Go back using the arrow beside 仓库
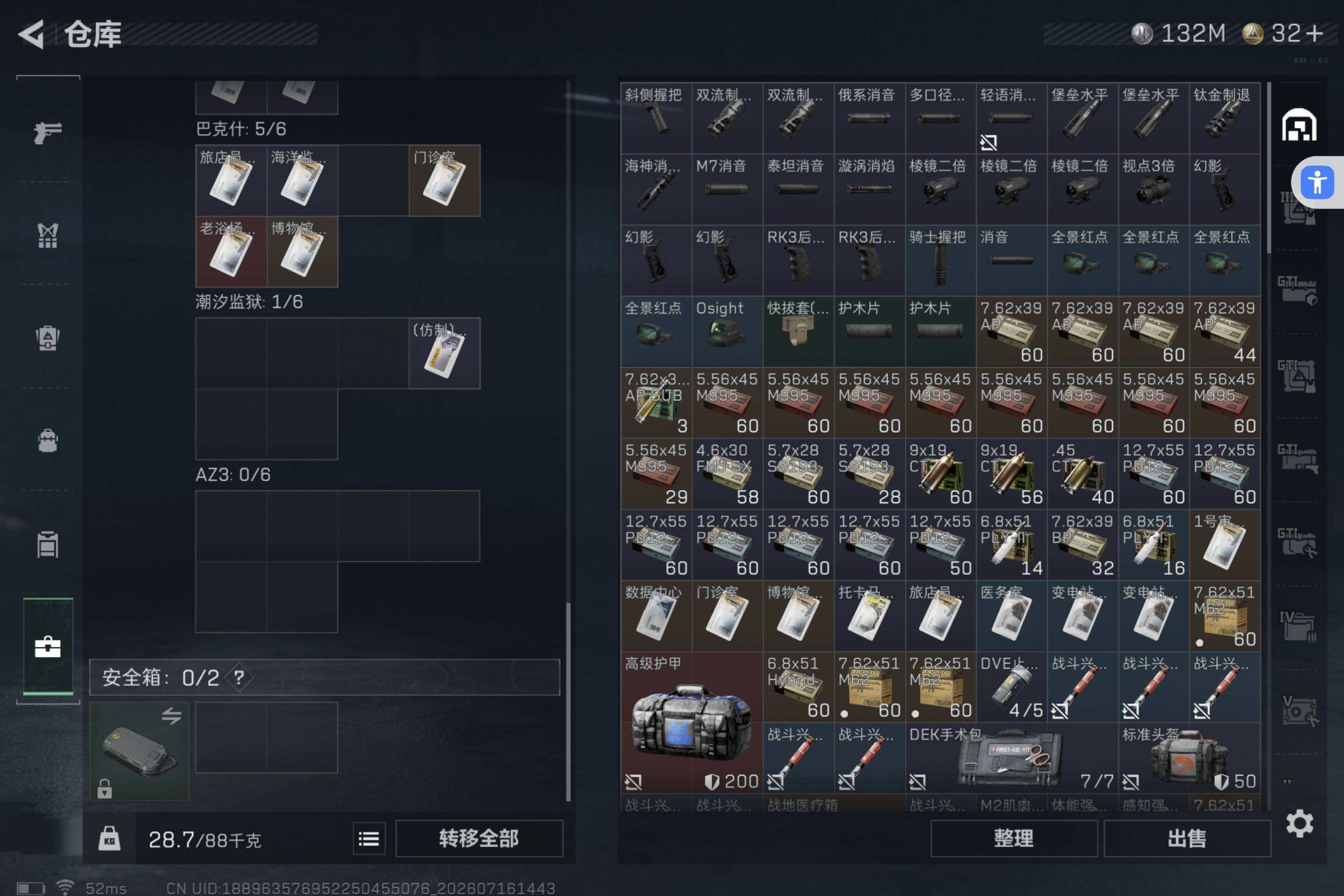The height and width of the screenshot is (896, 1344). pos(31,34)
